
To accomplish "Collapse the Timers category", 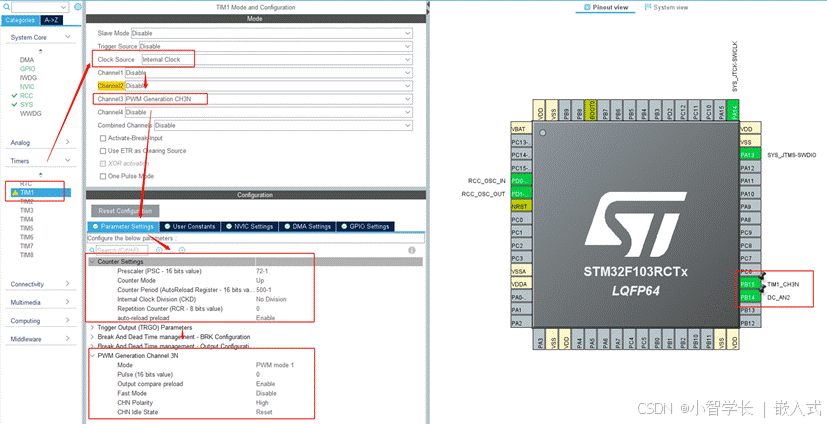I will tap(68, 160).
